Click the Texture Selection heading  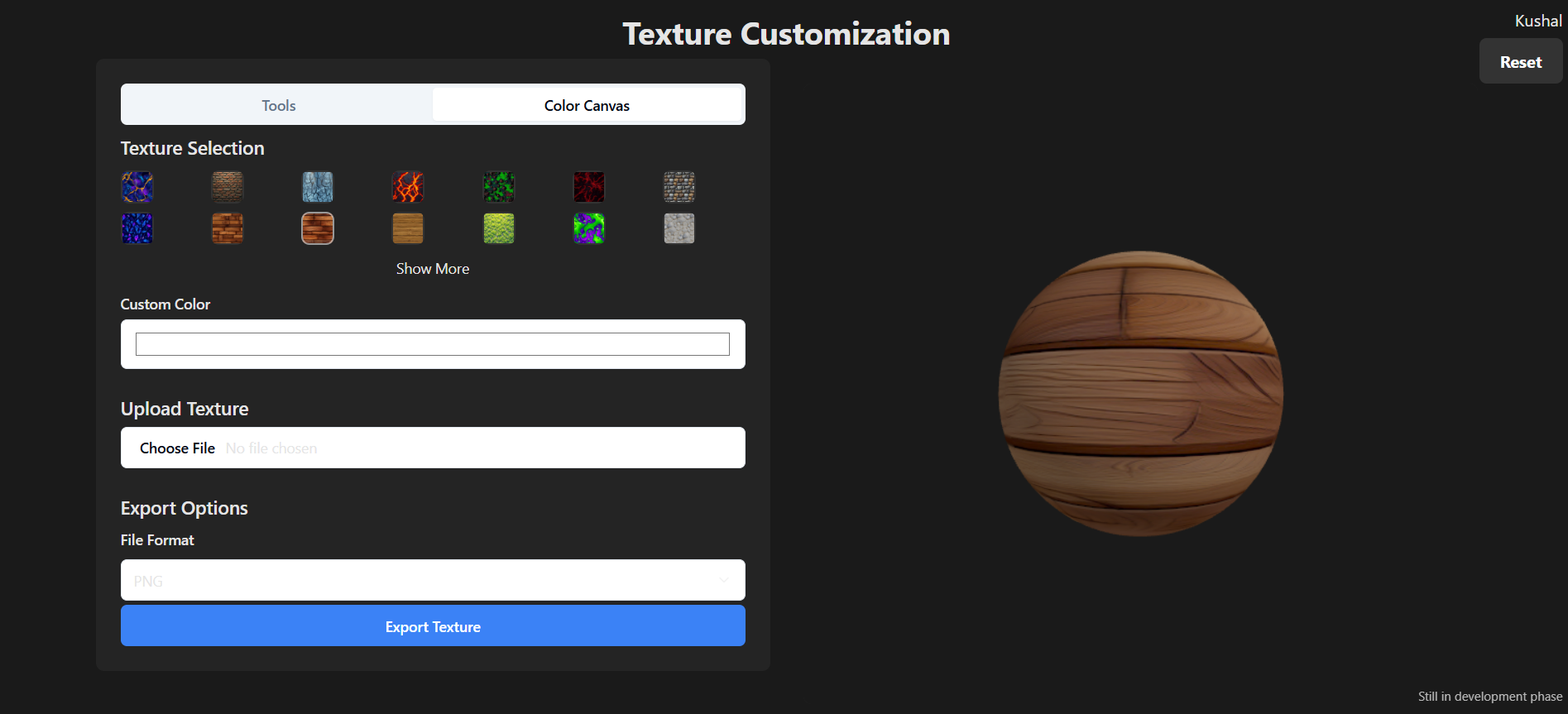193,148
